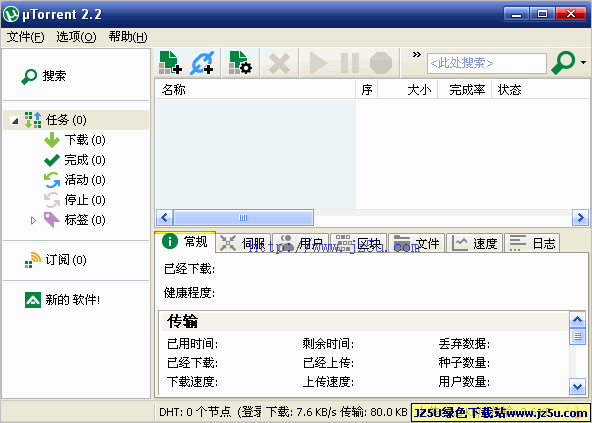Switch to the 区块 tab
The image size is (592, 423).
pos(359,243)
